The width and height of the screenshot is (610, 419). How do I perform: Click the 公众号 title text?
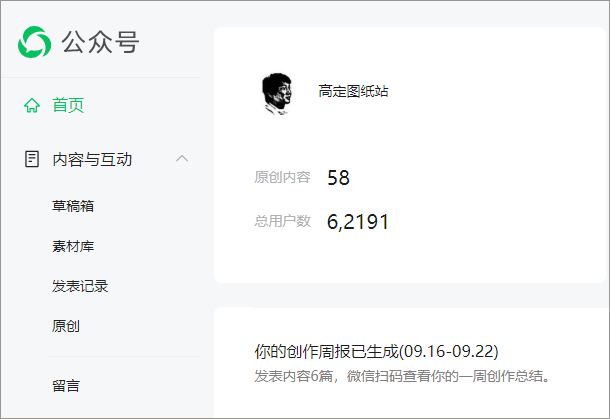pyautogui.click(x=100, y=42)
